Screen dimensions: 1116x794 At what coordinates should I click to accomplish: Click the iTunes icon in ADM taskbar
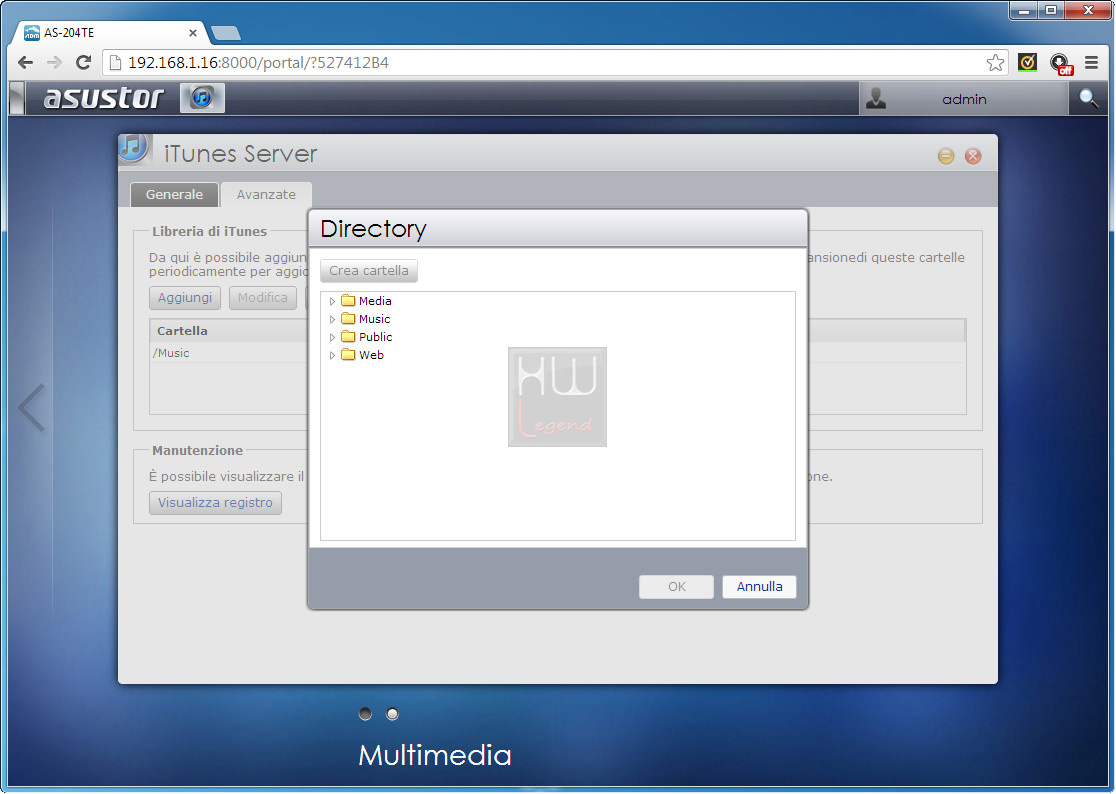202,97
